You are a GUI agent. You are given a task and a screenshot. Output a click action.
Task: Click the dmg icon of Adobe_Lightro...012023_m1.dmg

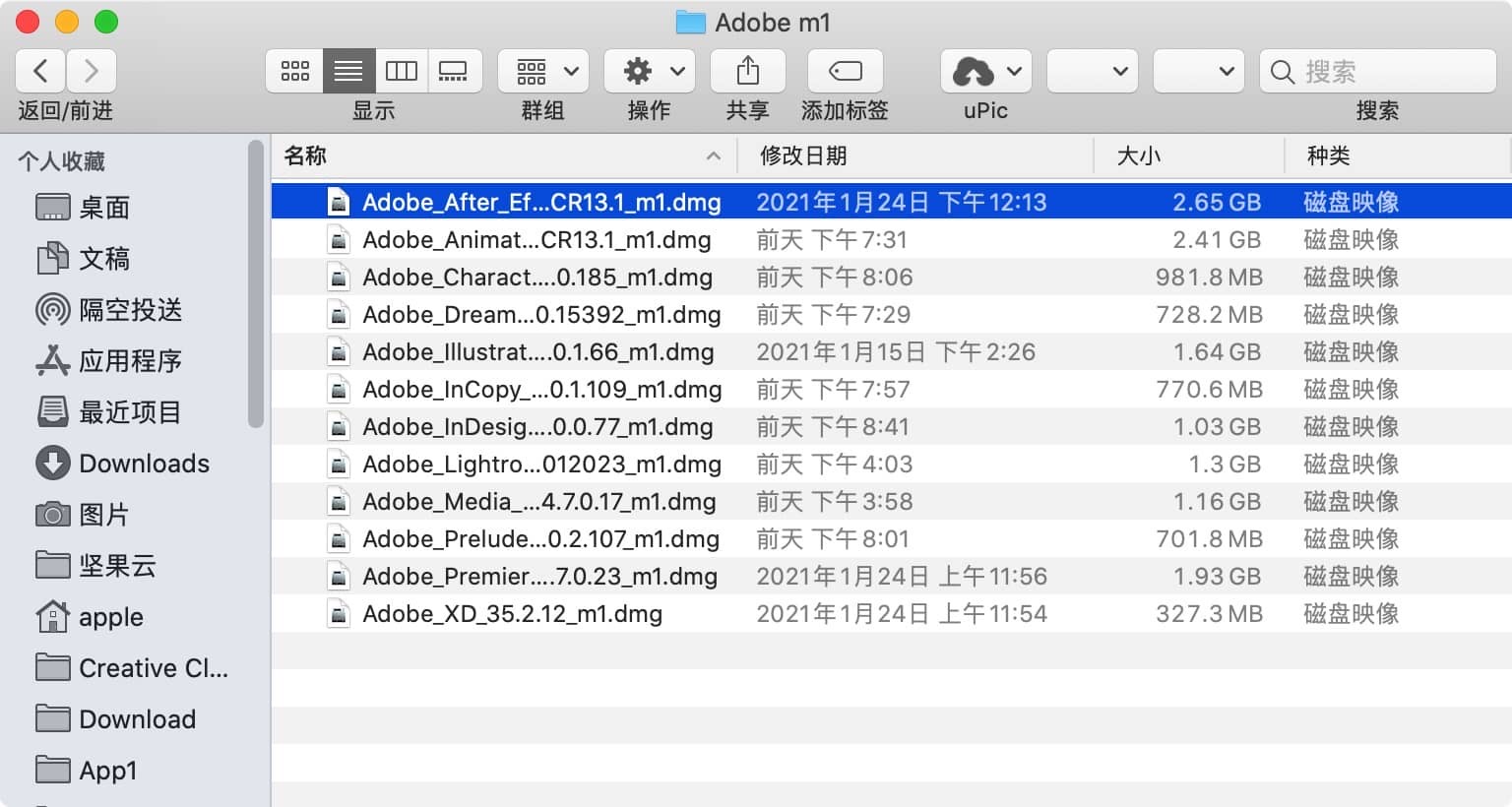pos(339,464)
